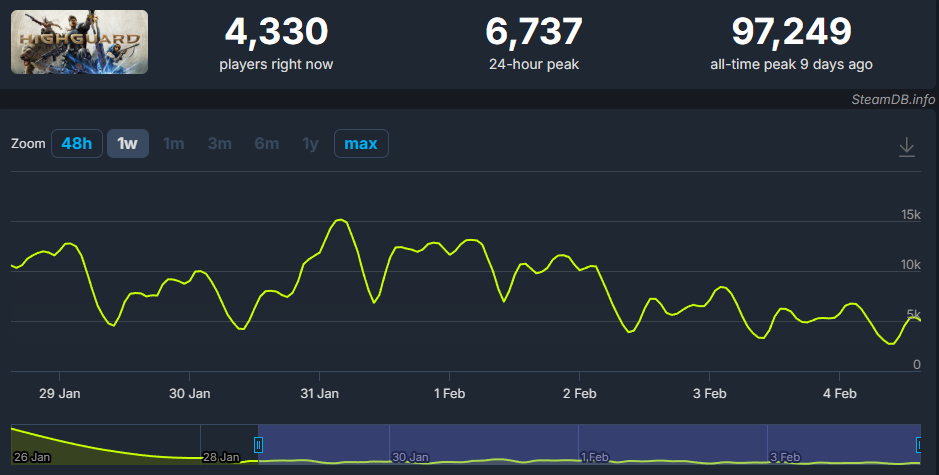Click the 30 Jan axis label
This screenshot has width=939, height=475.
pos(189,394)
